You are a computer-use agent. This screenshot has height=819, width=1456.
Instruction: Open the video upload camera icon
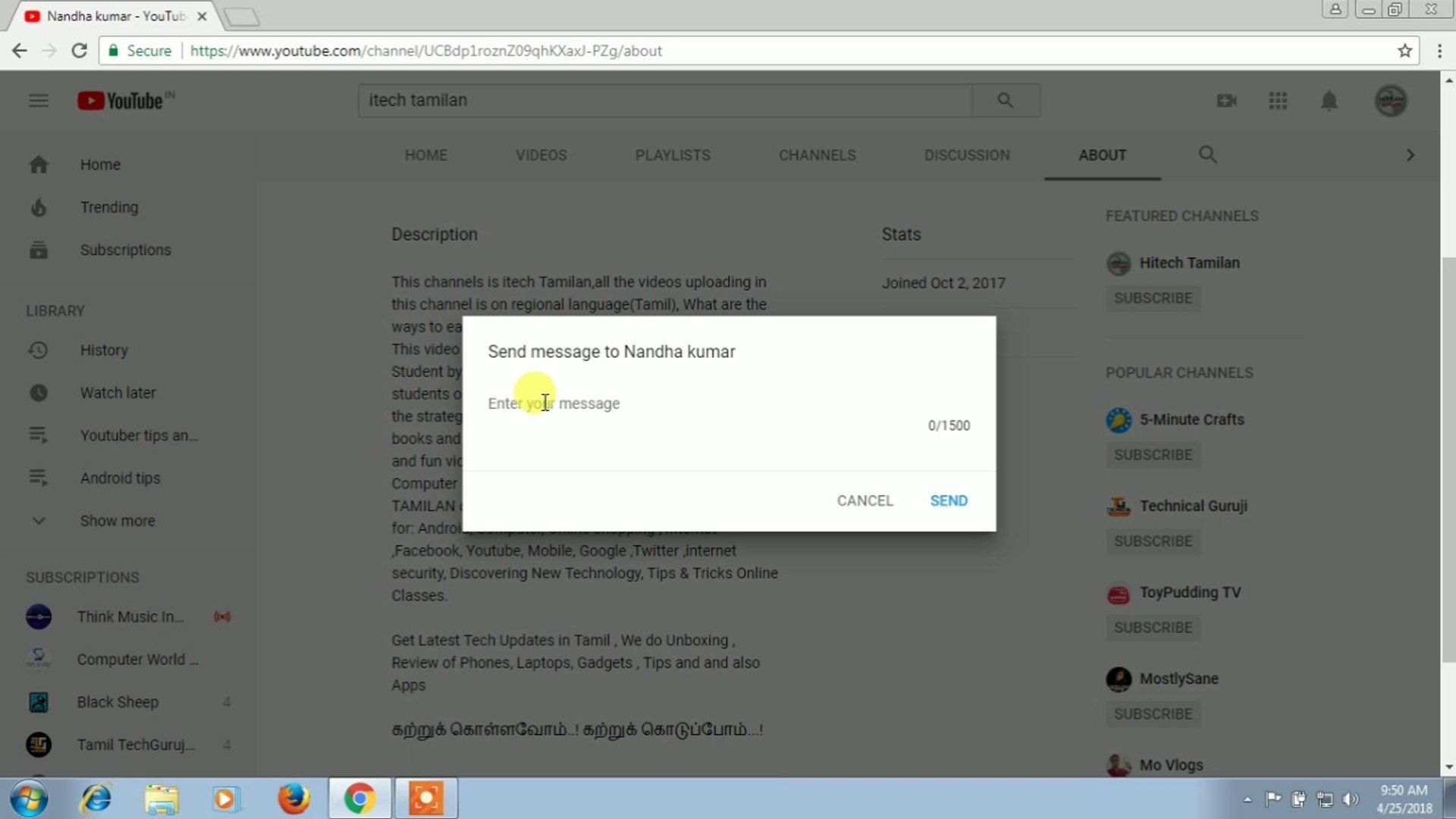1227,100
